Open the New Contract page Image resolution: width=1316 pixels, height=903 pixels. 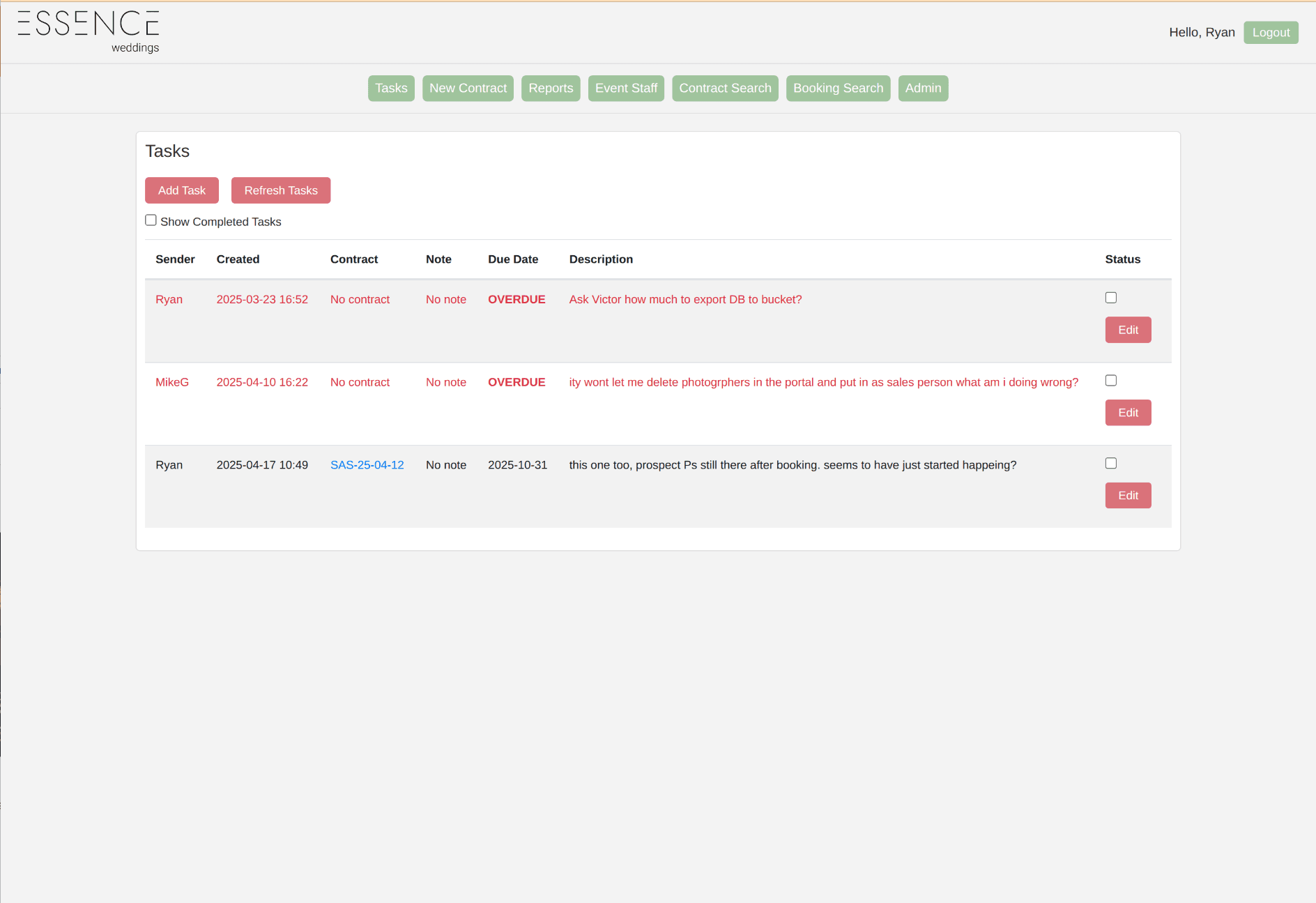pyautogui.click(x=468, y=89)
